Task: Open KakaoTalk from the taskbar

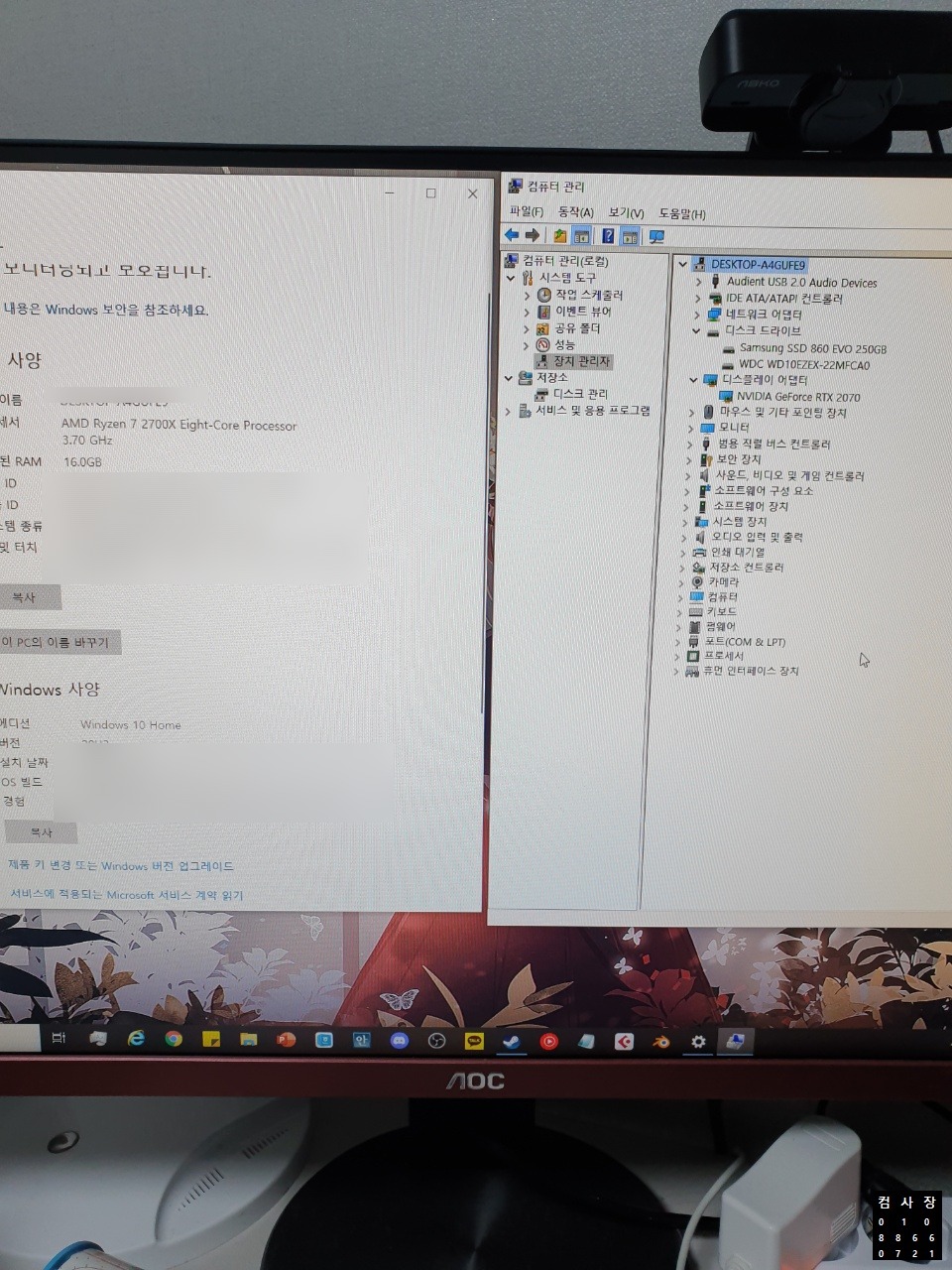Action: 475,1041
